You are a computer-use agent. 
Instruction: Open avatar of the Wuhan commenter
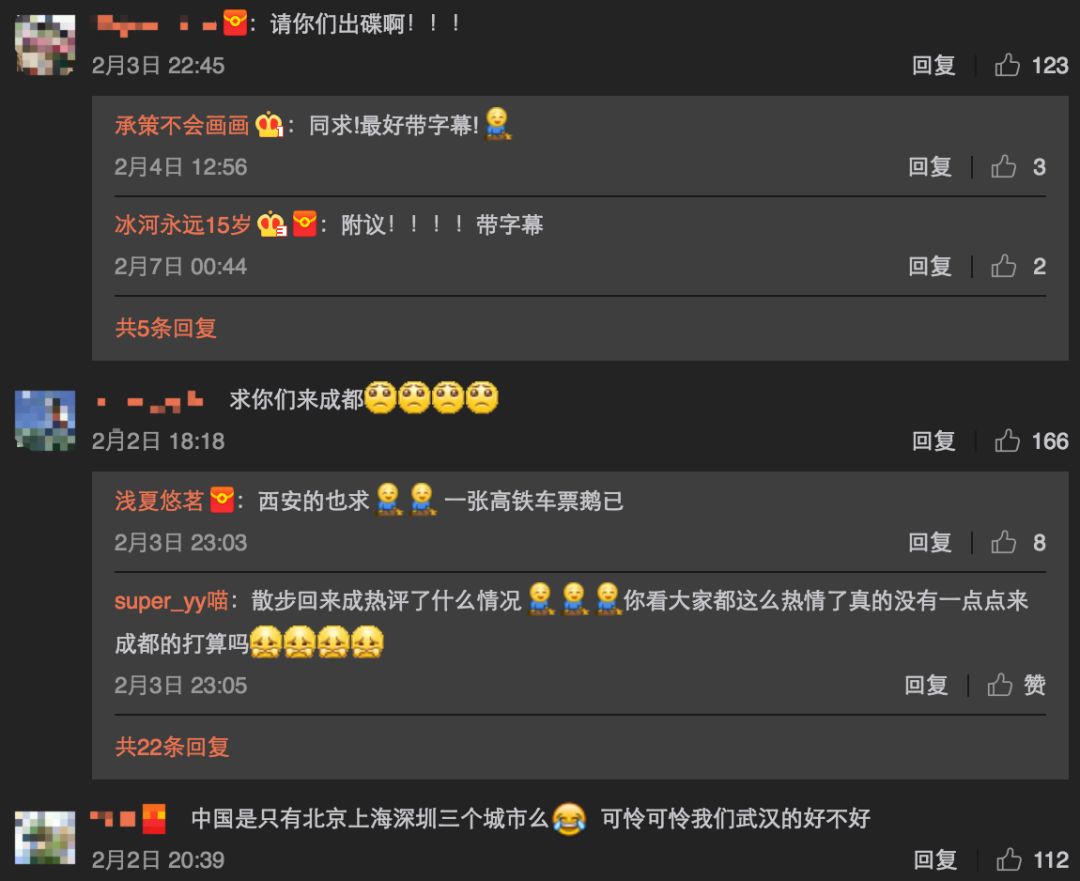[x=45, y=837]
